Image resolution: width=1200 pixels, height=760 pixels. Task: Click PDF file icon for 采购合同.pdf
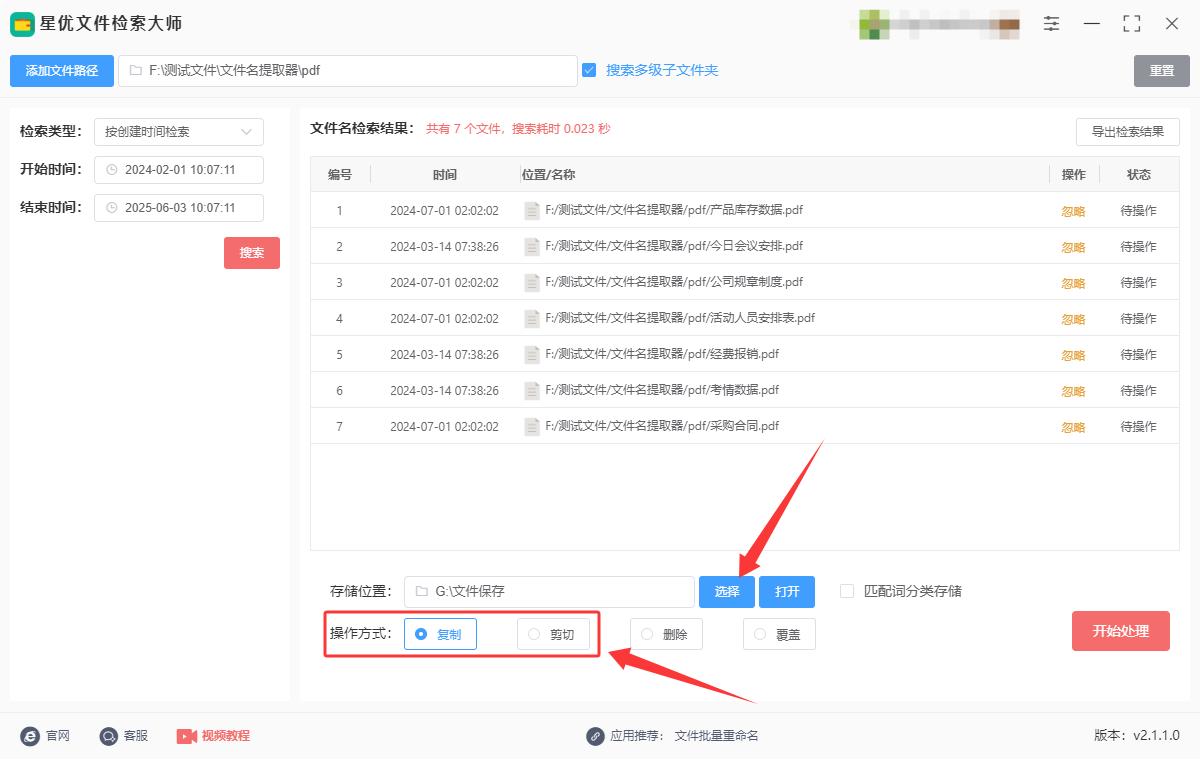click(x=532, y=427)
